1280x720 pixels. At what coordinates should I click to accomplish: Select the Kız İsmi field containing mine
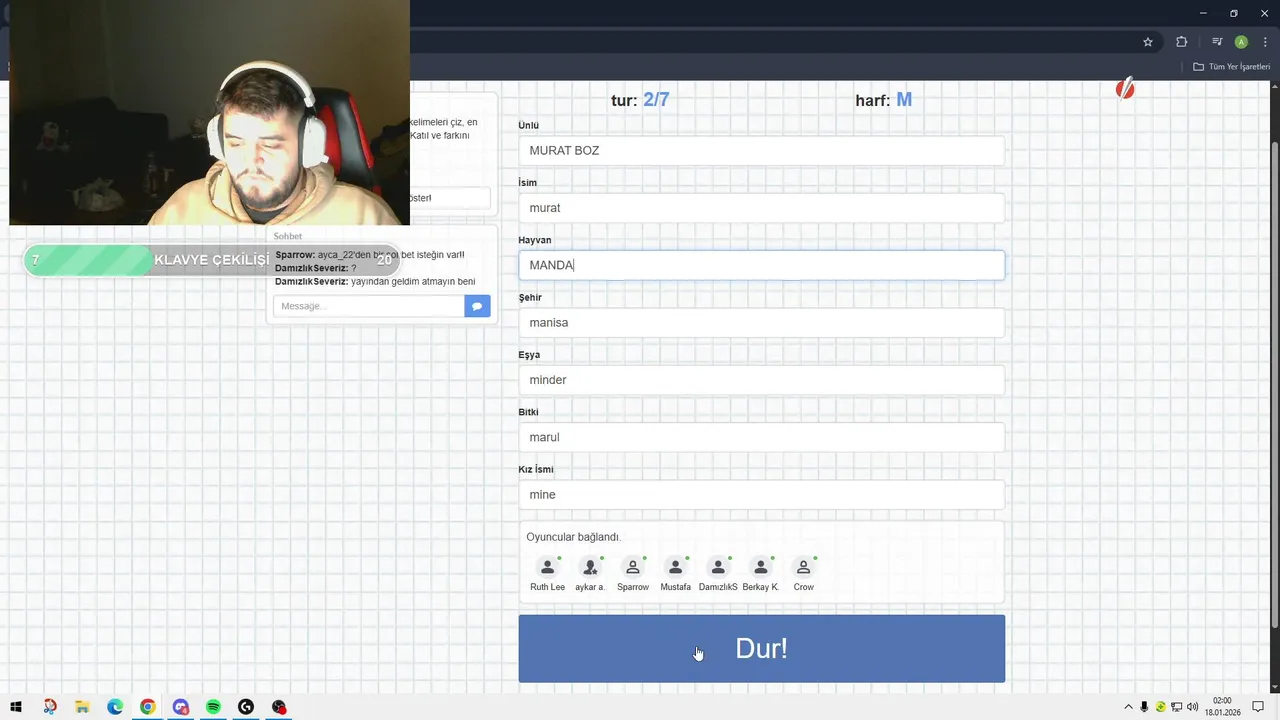(x=761, y=495)
